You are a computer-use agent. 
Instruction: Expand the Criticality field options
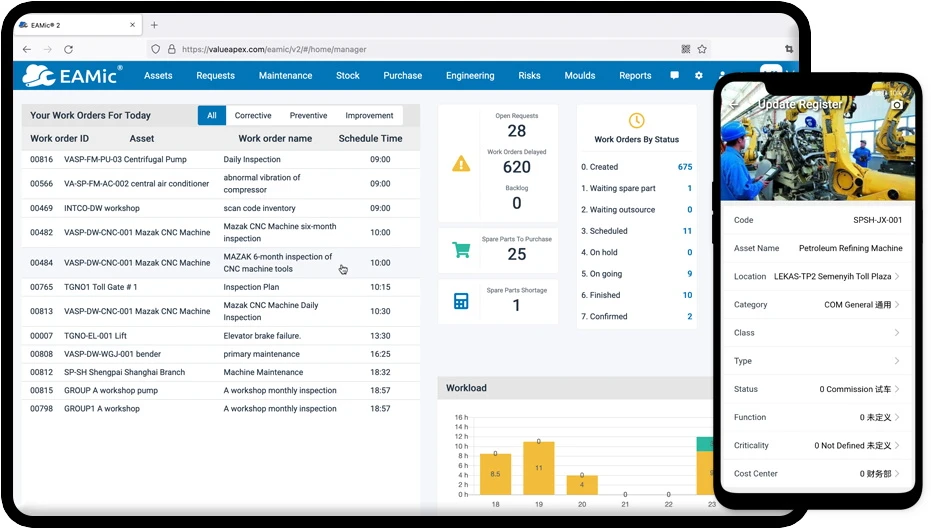coord(897,446)
